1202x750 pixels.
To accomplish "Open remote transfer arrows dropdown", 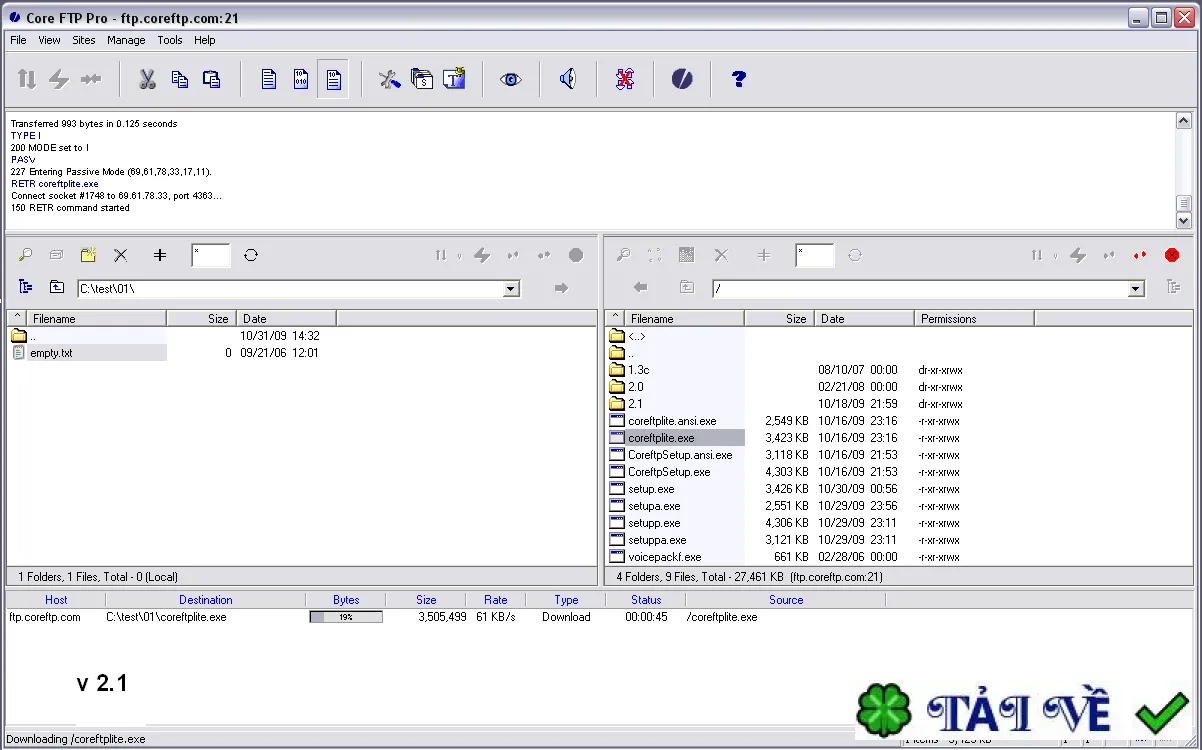I will (1056, 256).
